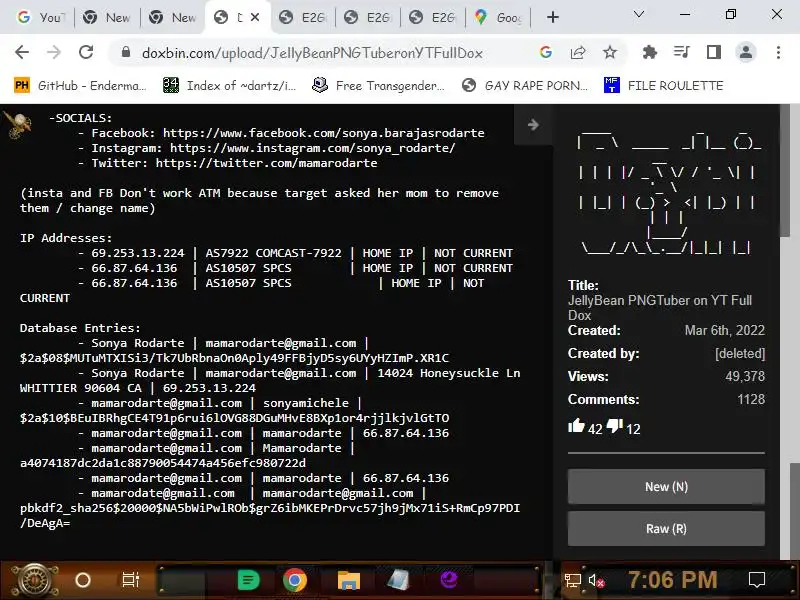Image resolution: width=800 pixels, height=600 pixels.
Task: Click the 7:06 PM taskbar clock
Action: (672, 580)
